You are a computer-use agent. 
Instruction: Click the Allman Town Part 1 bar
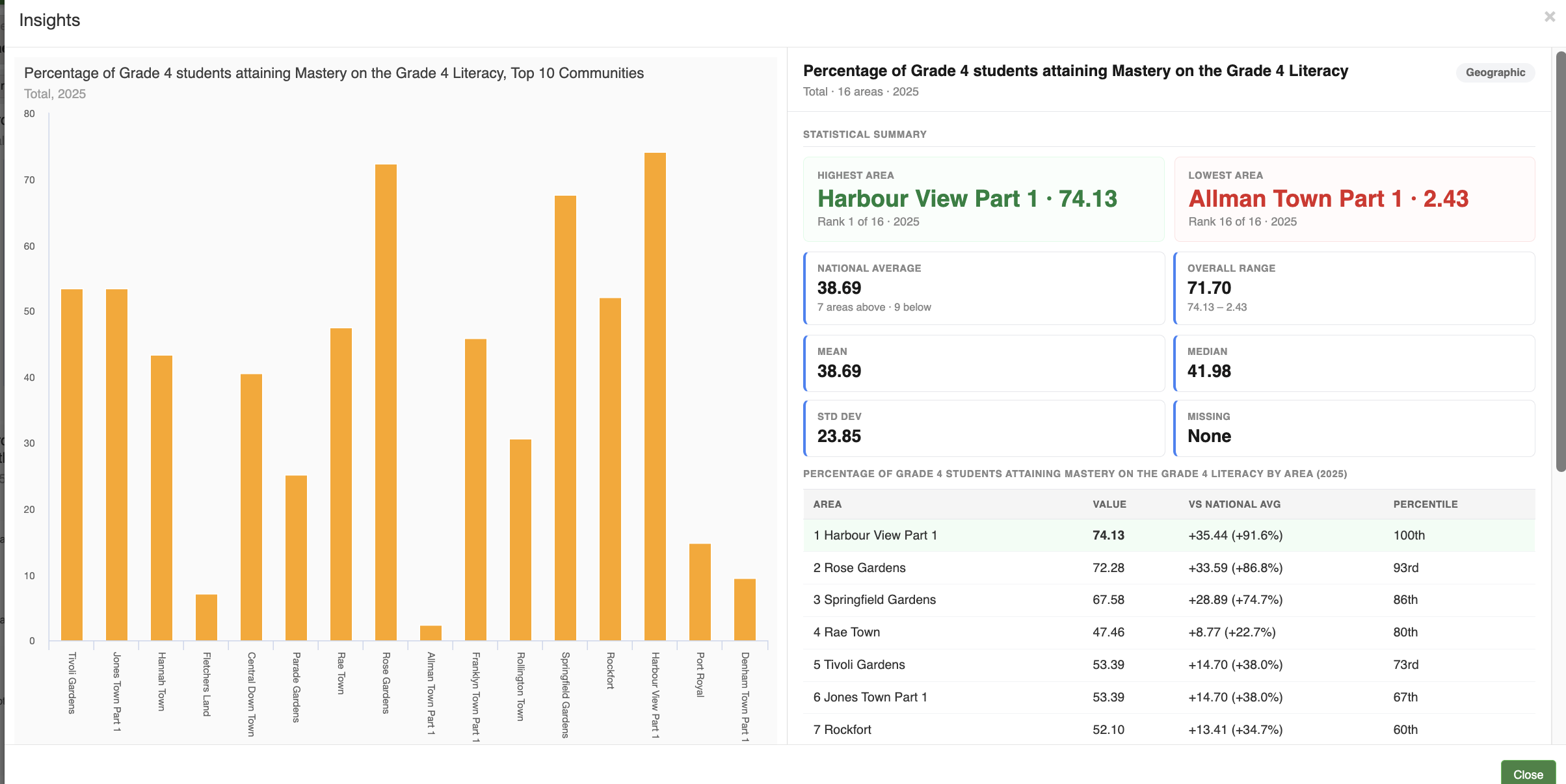431,633
